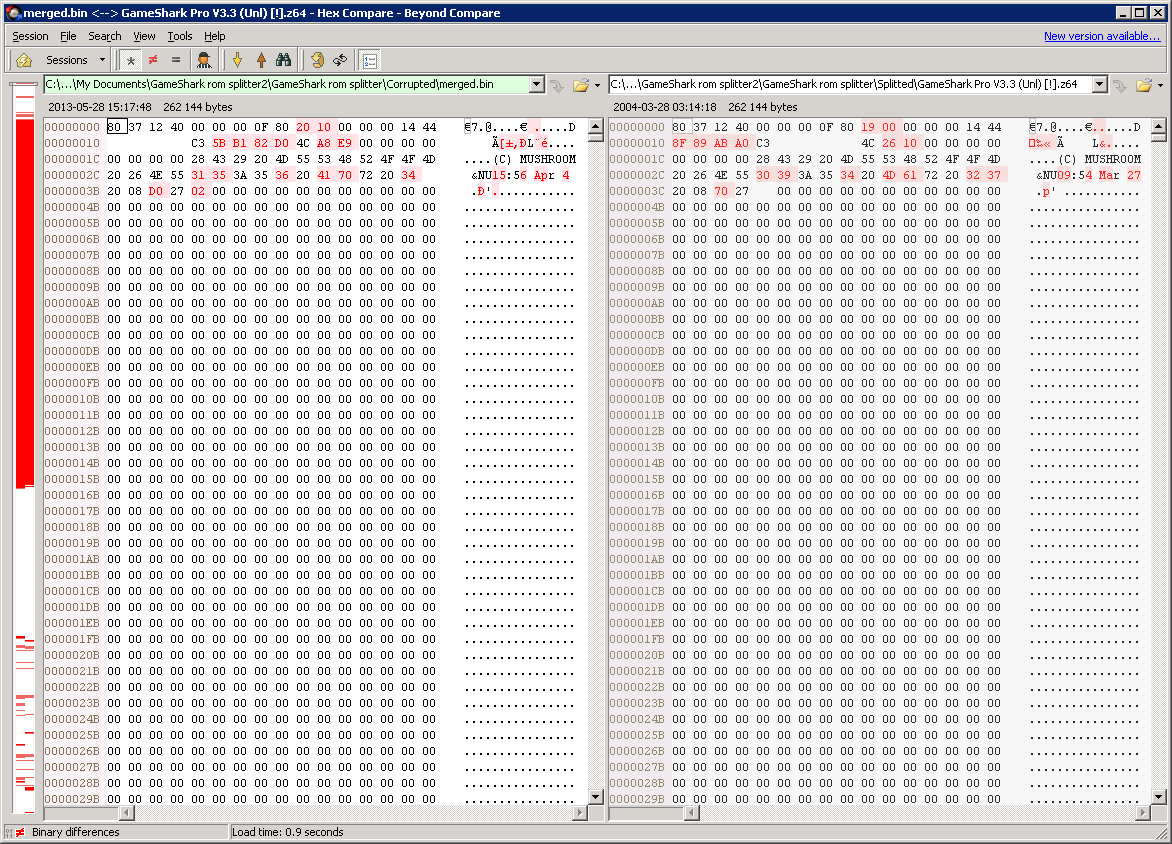This screenshot has height=844, width=1172.
Task: Click the vertical scrollbar thumb of the left pane
Action: 596,138
